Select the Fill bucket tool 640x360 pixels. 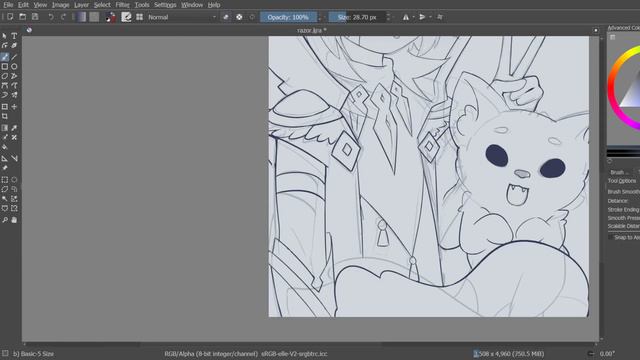pyautogui.click(x=4, y=147)
